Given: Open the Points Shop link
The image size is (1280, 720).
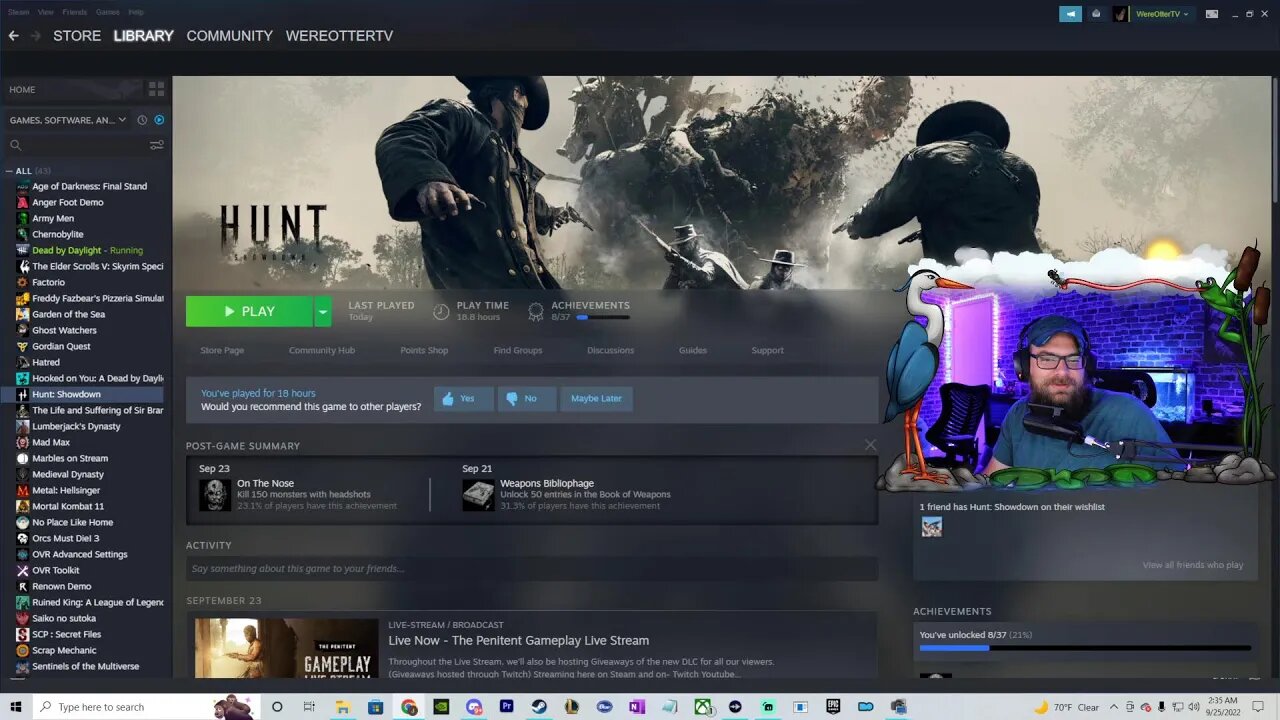Looking at the screenshot, I should point(424,350).
